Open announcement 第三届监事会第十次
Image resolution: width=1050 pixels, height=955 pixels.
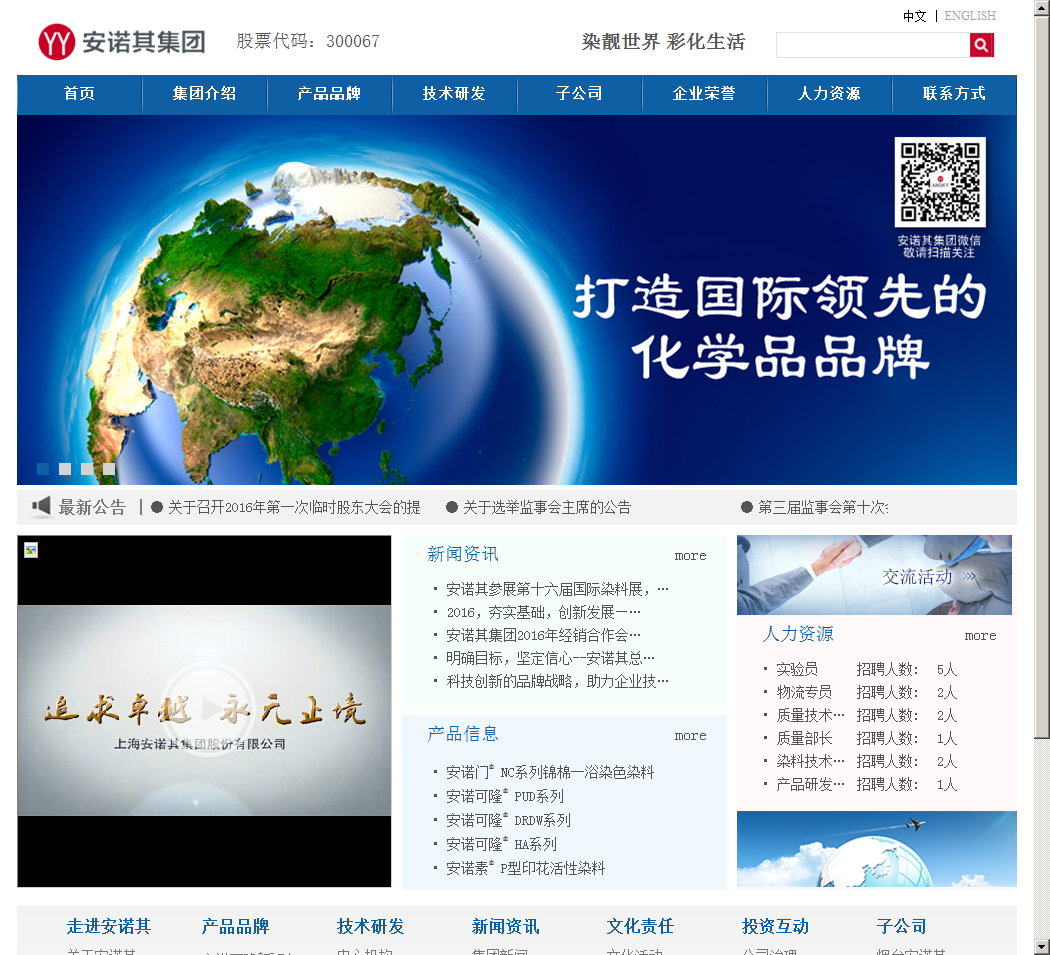click(x=823, y=508)
